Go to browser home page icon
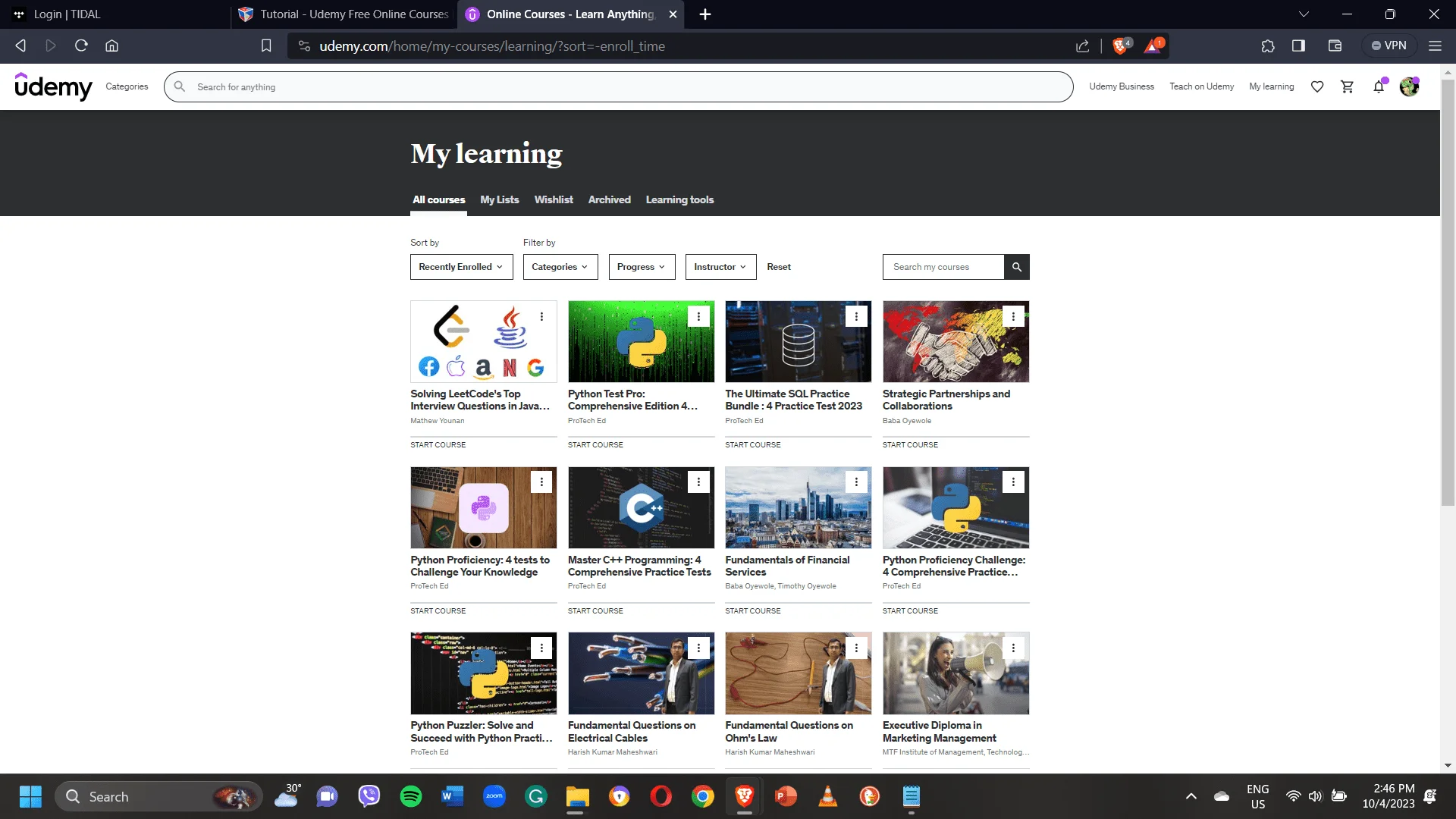The height and width of the screenshot is (819, 1456). tap(111, 45)
